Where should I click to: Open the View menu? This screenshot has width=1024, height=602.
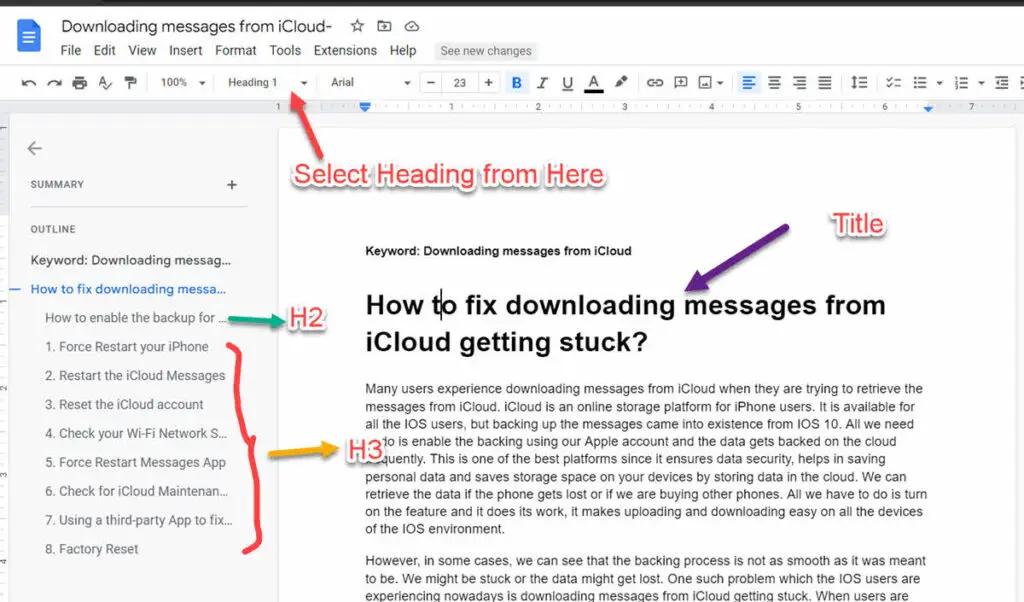point(142,50)
